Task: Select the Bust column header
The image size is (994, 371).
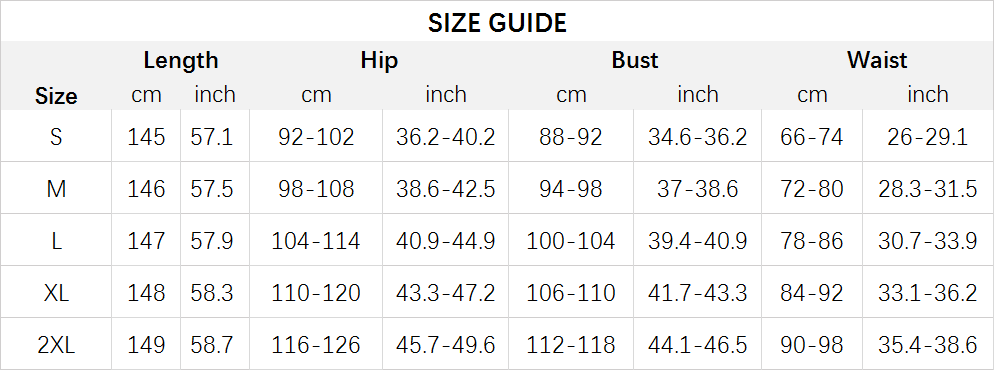Action: click(635, 60)
